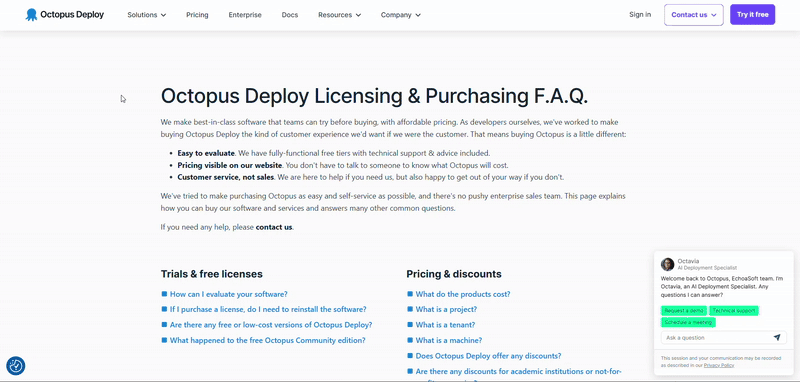Open 'What is a tenant?' link

point(445,325)
